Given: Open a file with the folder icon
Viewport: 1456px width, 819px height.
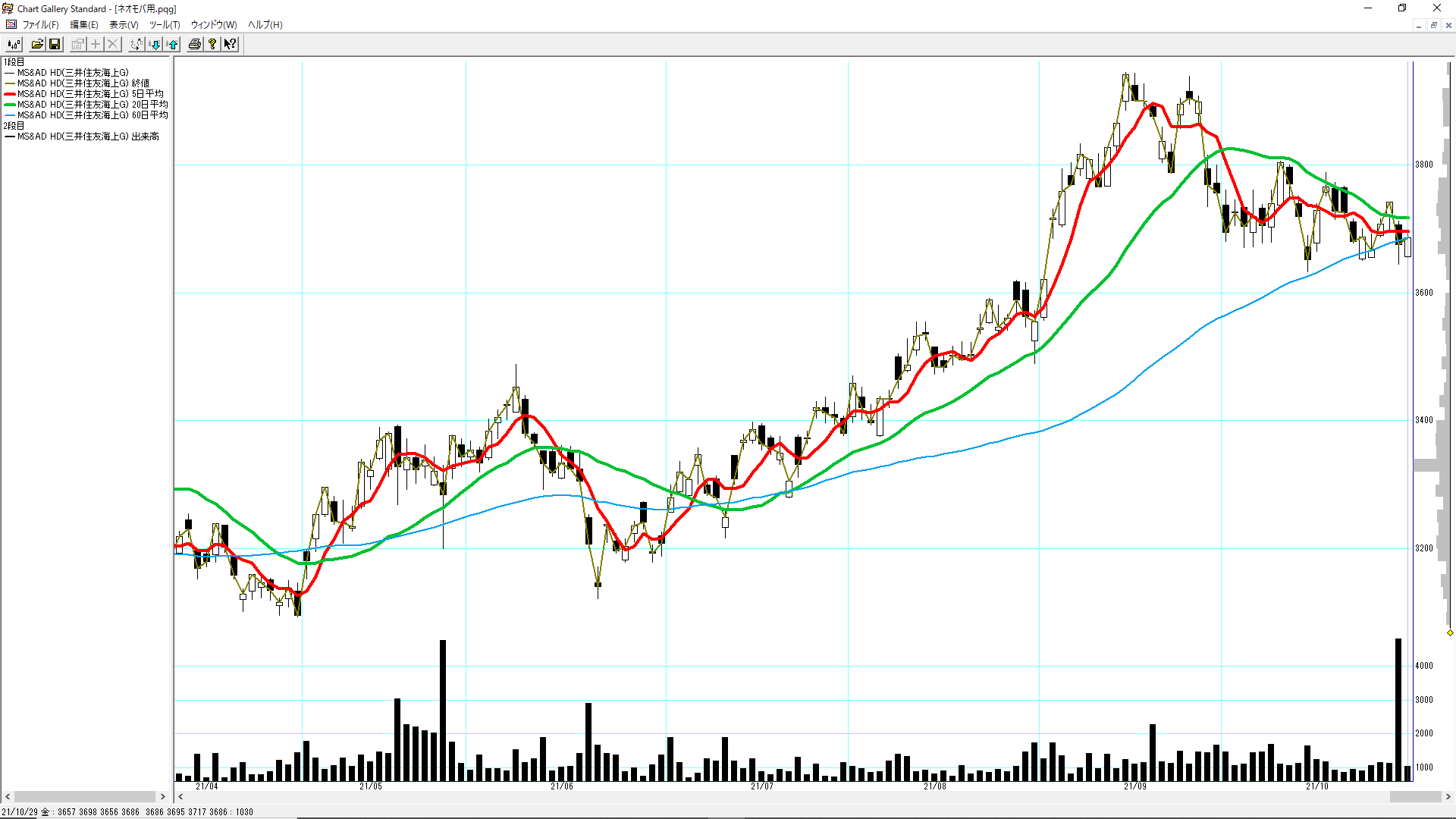Looking at the screenshot, I should point(37,44).
